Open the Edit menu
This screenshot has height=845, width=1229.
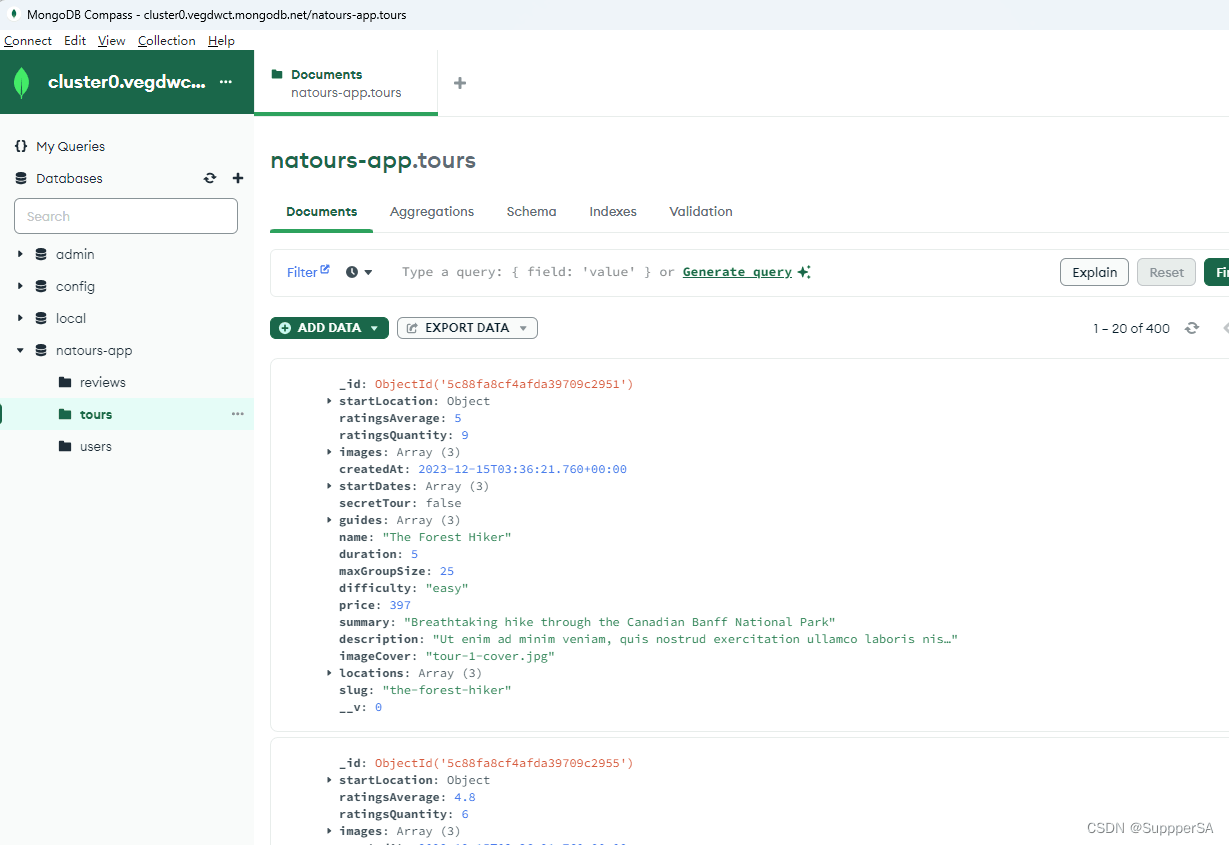(x=75, y=41)
